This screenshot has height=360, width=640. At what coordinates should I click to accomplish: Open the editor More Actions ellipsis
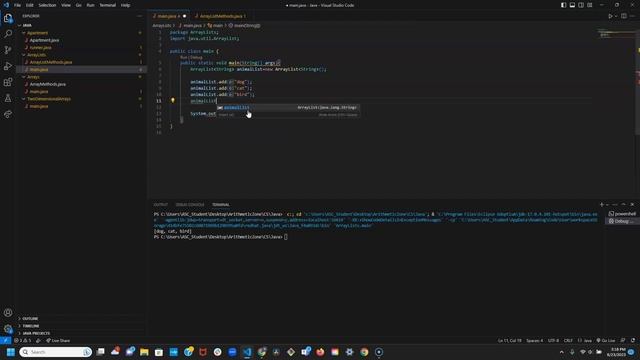coord(632,16)
